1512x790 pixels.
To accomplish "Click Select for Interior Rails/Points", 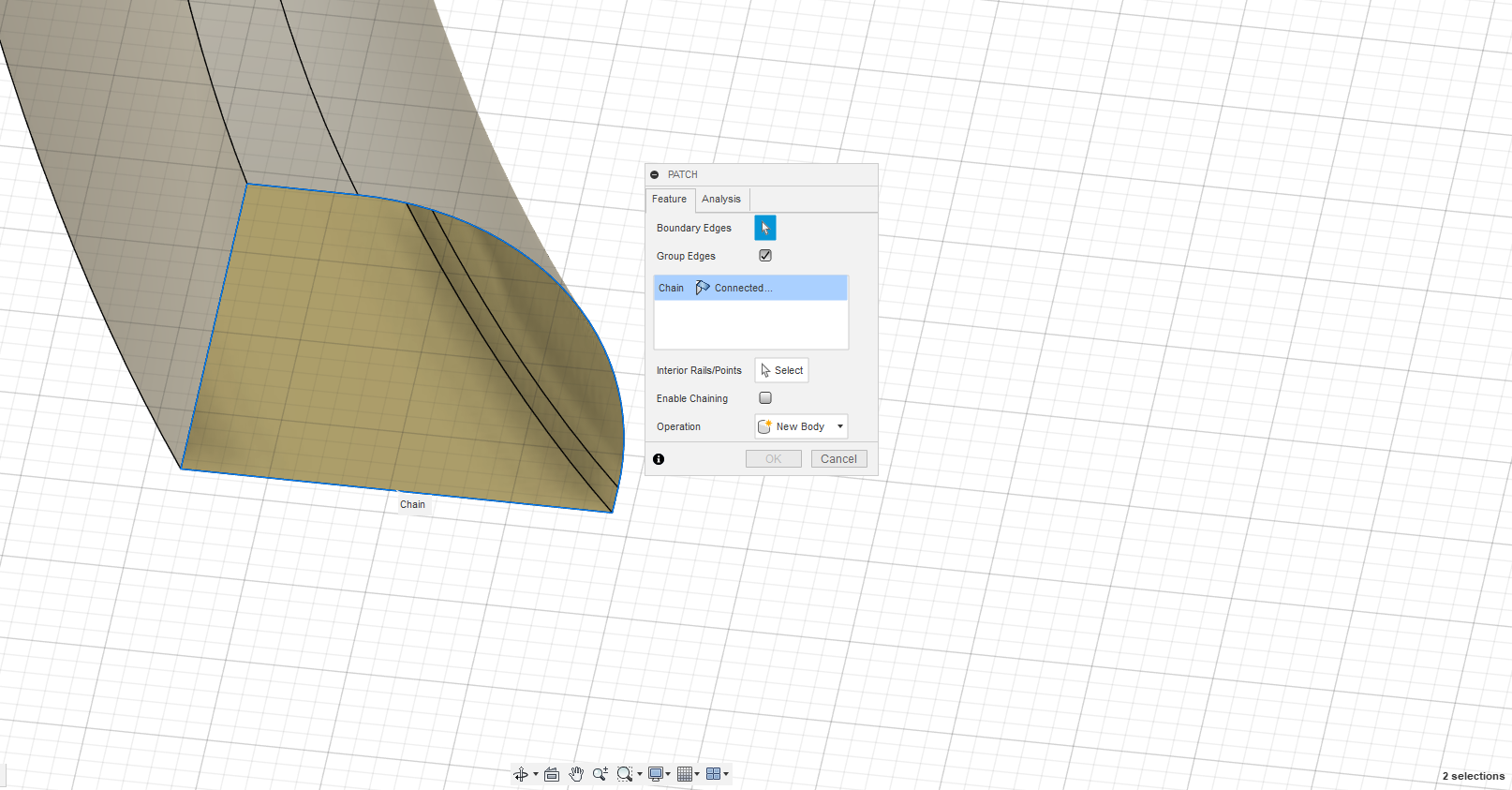I will click(x=781, y=370).
